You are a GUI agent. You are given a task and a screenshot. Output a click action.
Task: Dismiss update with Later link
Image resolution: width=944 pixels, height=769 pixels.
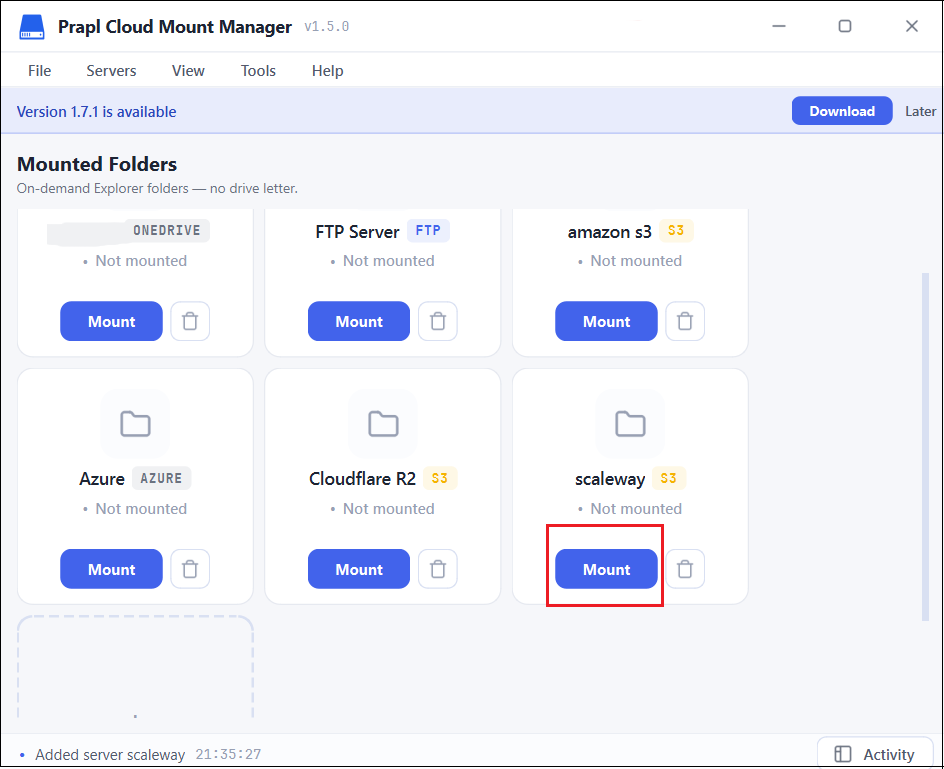pyautogui.click(x=921, y=111)
